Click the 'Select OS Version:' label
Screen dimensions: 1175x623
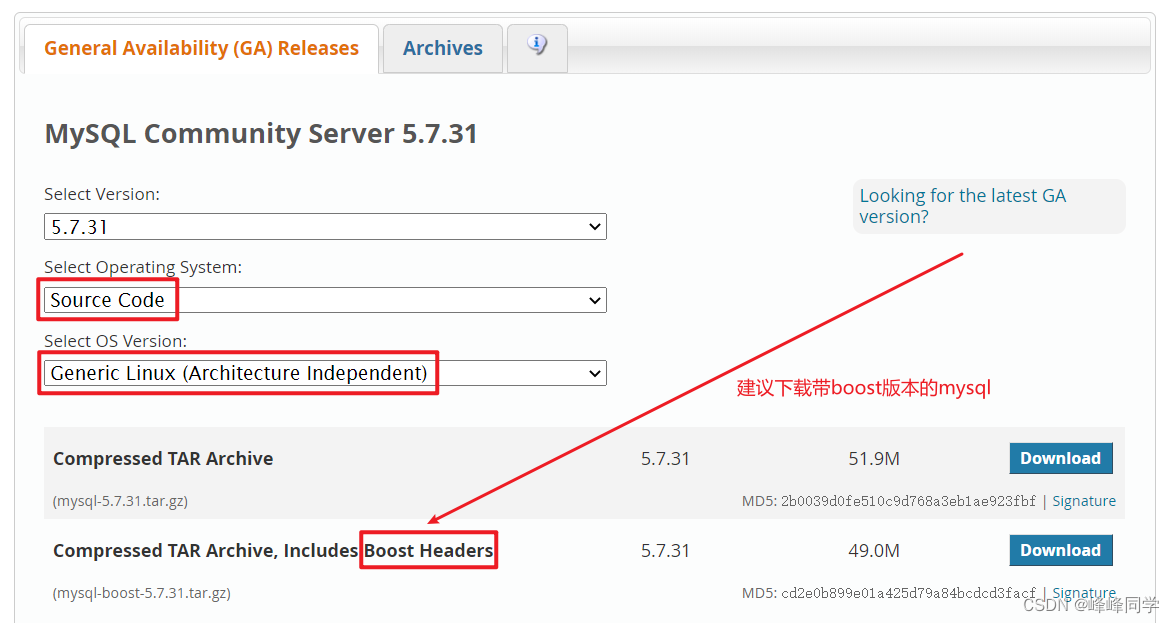115,341
